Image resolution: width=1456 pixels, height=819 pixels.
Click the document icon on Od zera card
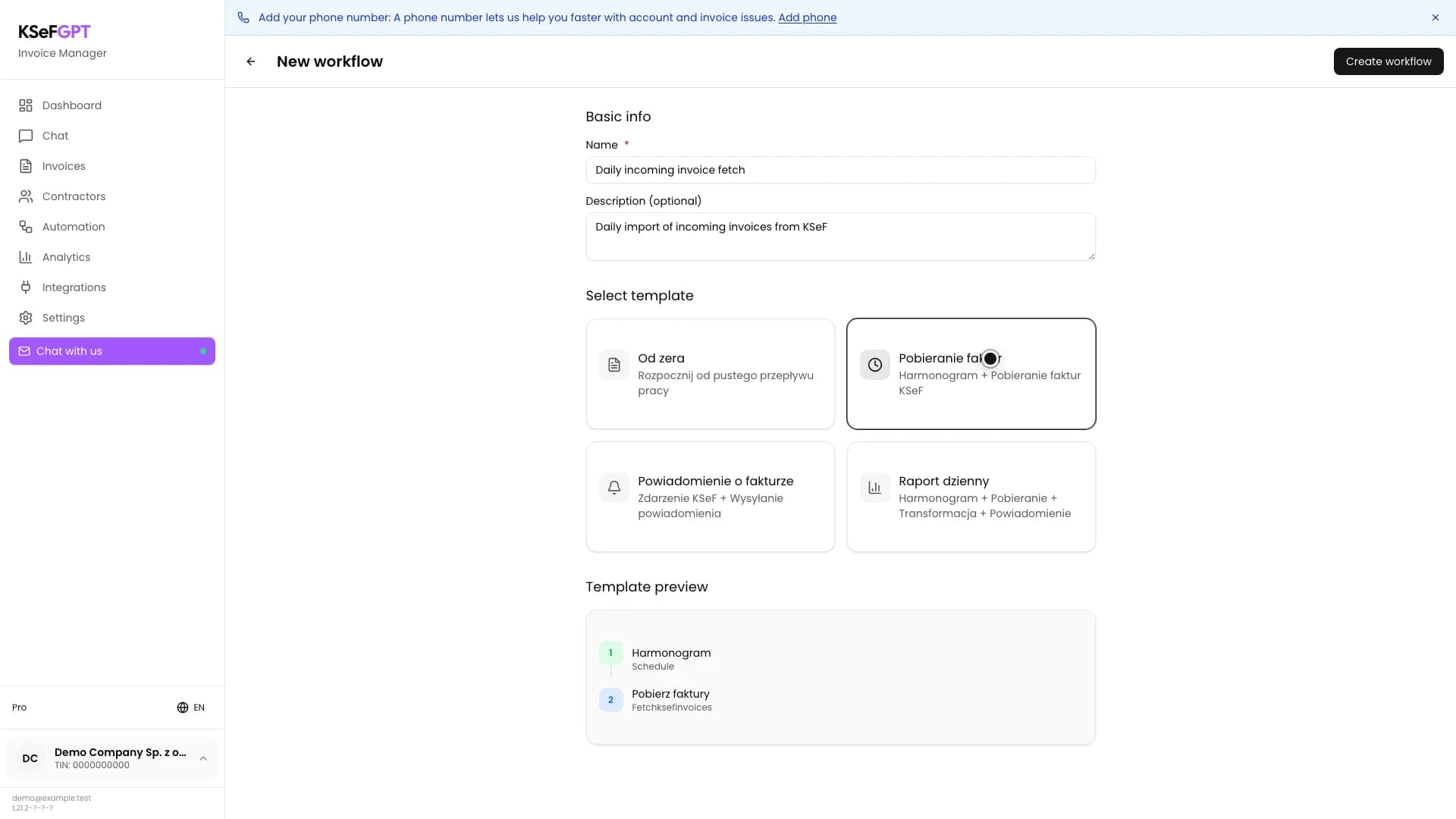tap(614, 365)
